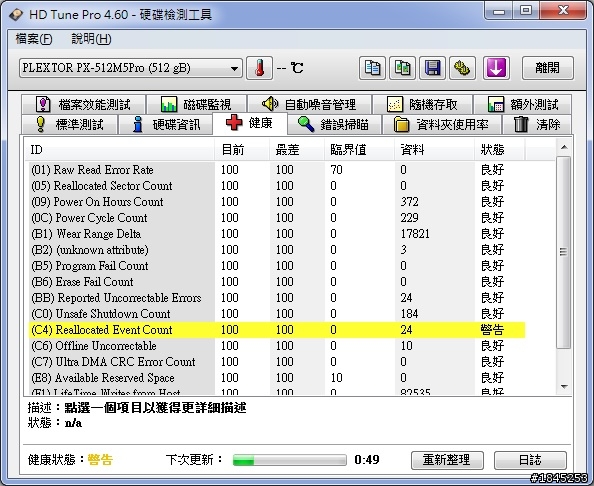Screen dimensions: 594x486
Task: Click the info icon on 硬碟資訊 tab
Action: click(138, 124)
